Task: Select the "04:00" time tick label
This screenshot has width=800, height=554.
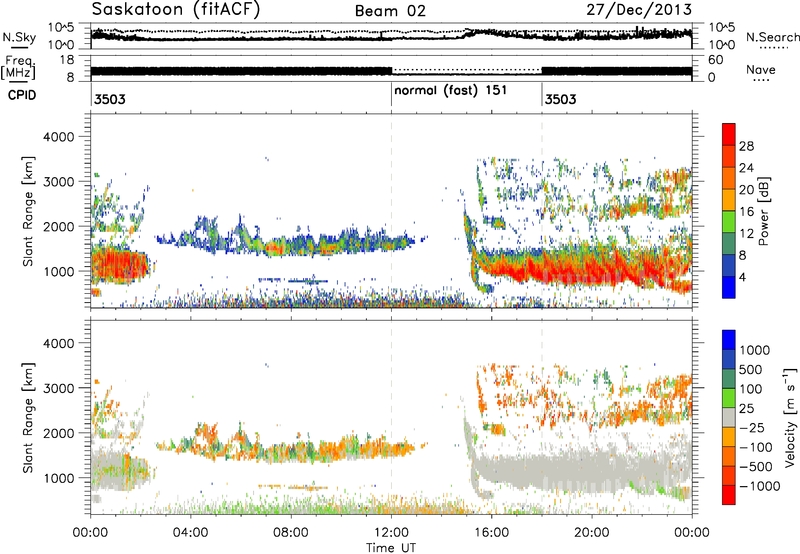Action: pos(190,533)
